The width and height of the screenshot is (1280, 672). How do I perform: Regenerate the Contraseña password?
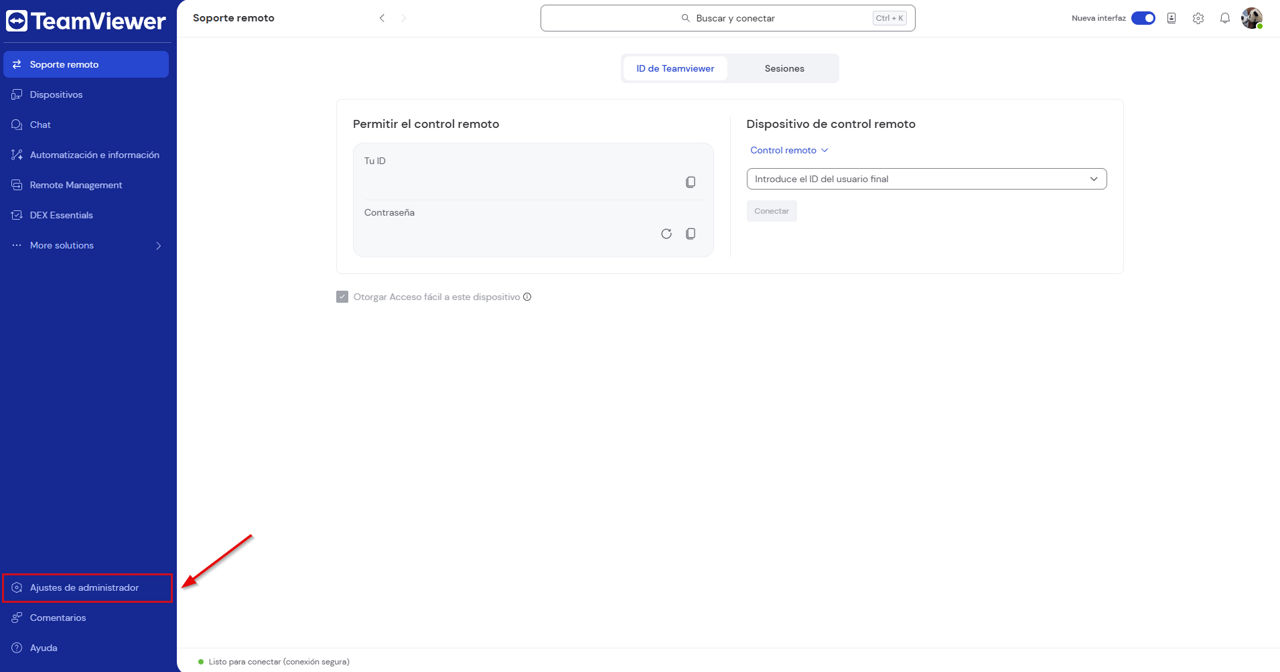[666, 234]
